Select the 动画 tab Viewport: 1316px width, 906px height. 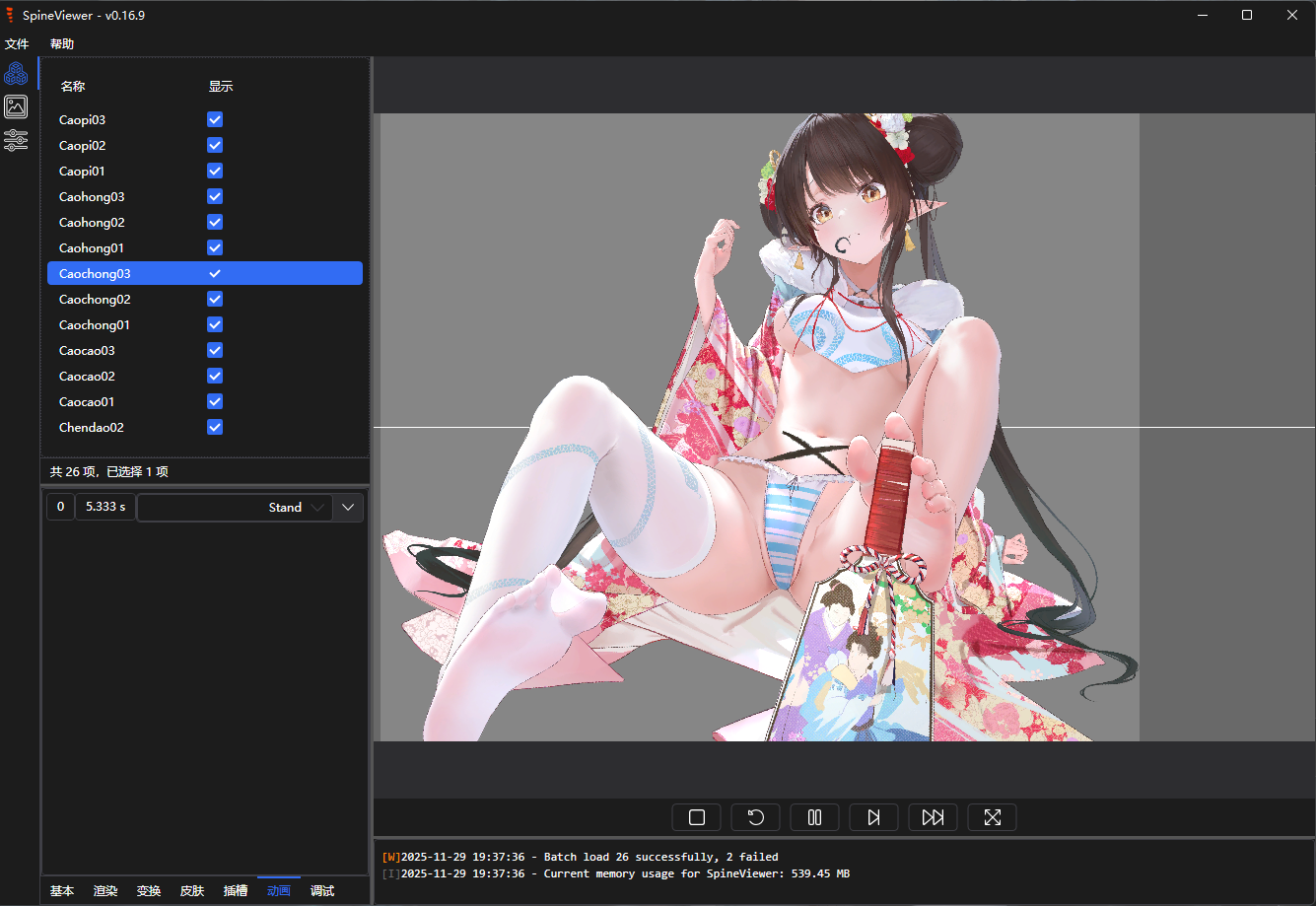click(x=279, y=890)
